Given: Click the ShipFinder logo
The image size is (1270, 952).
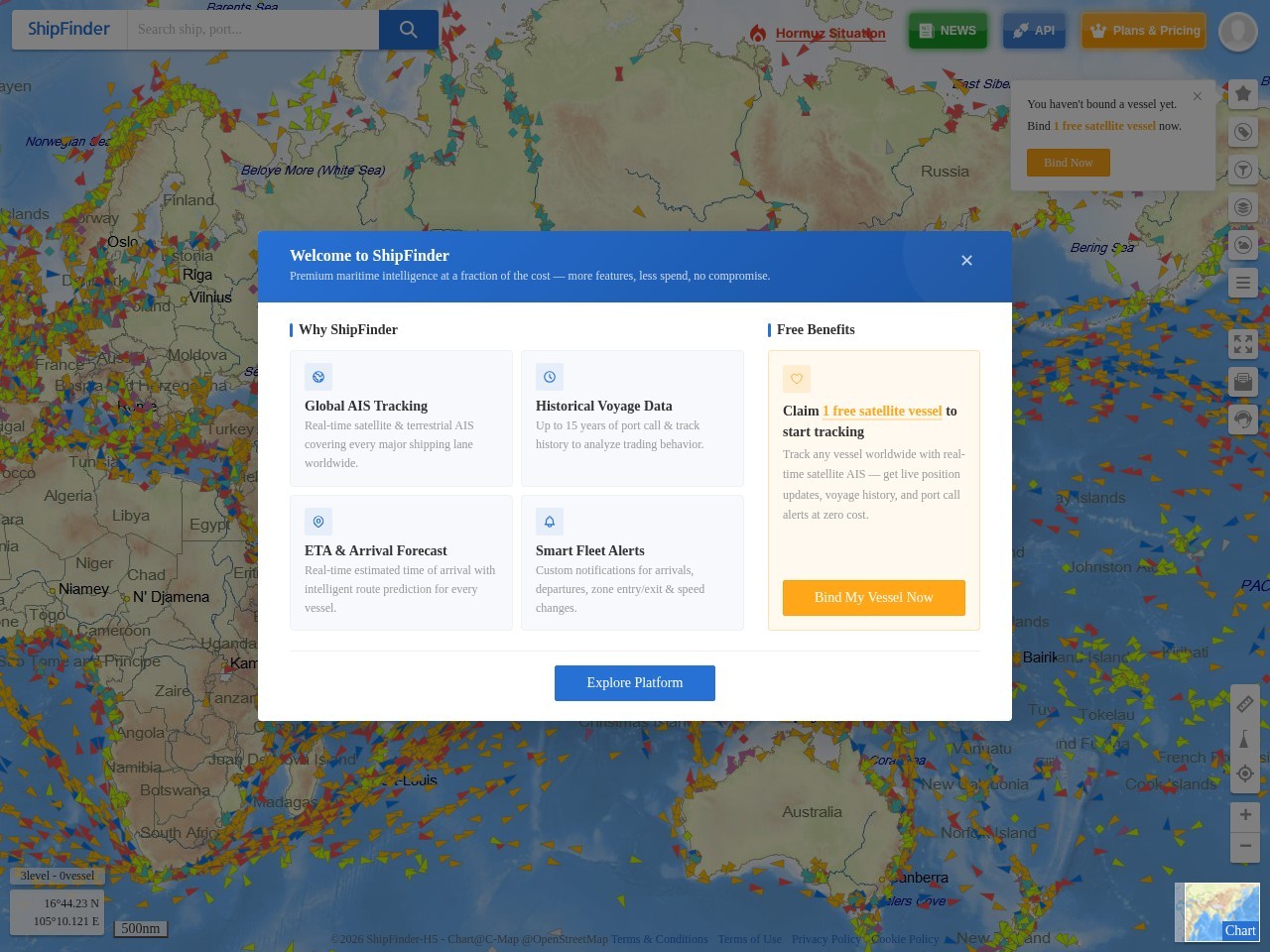Looking at the screenshot, I should point(68,30).
